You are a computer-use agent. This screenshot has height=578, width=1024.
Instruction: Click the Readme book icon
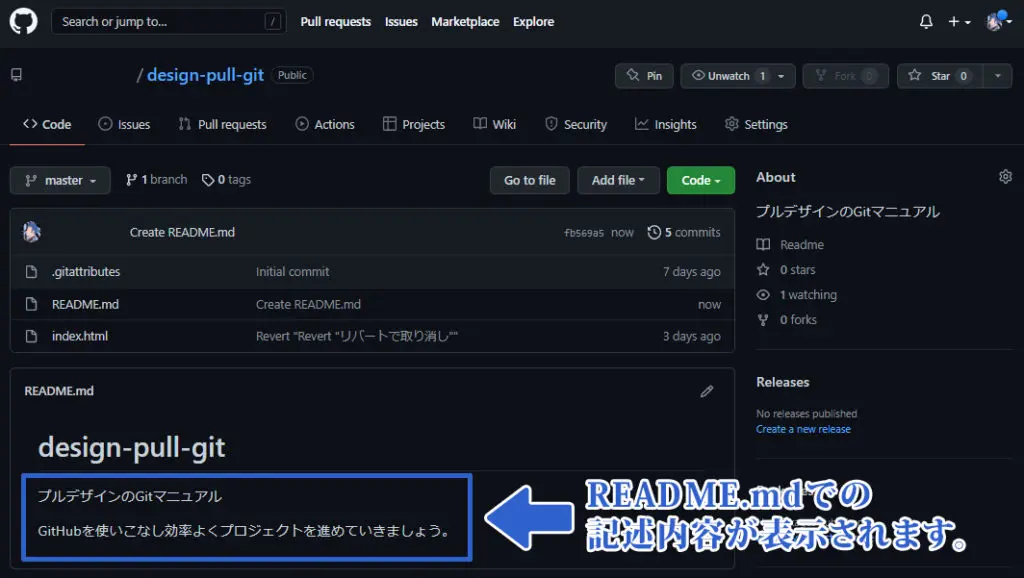click(764, 244)
